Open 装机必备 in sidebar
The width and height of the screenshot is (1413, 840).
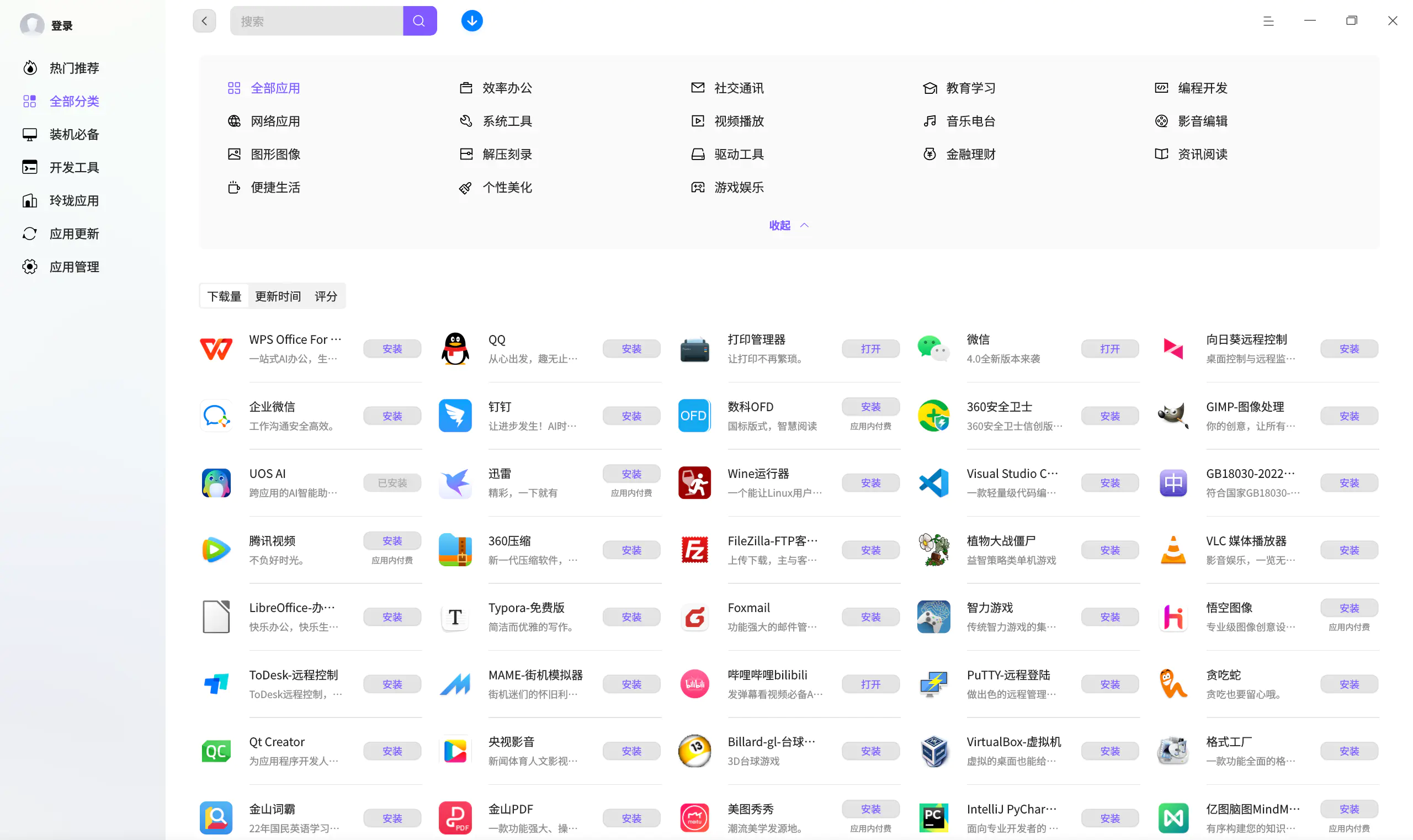tap(73, 134)
